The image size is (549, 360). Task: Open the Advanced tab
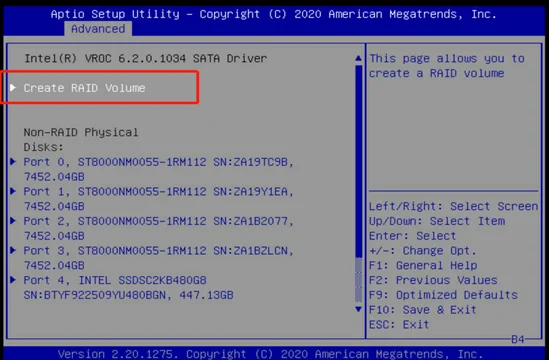point(98,29)
